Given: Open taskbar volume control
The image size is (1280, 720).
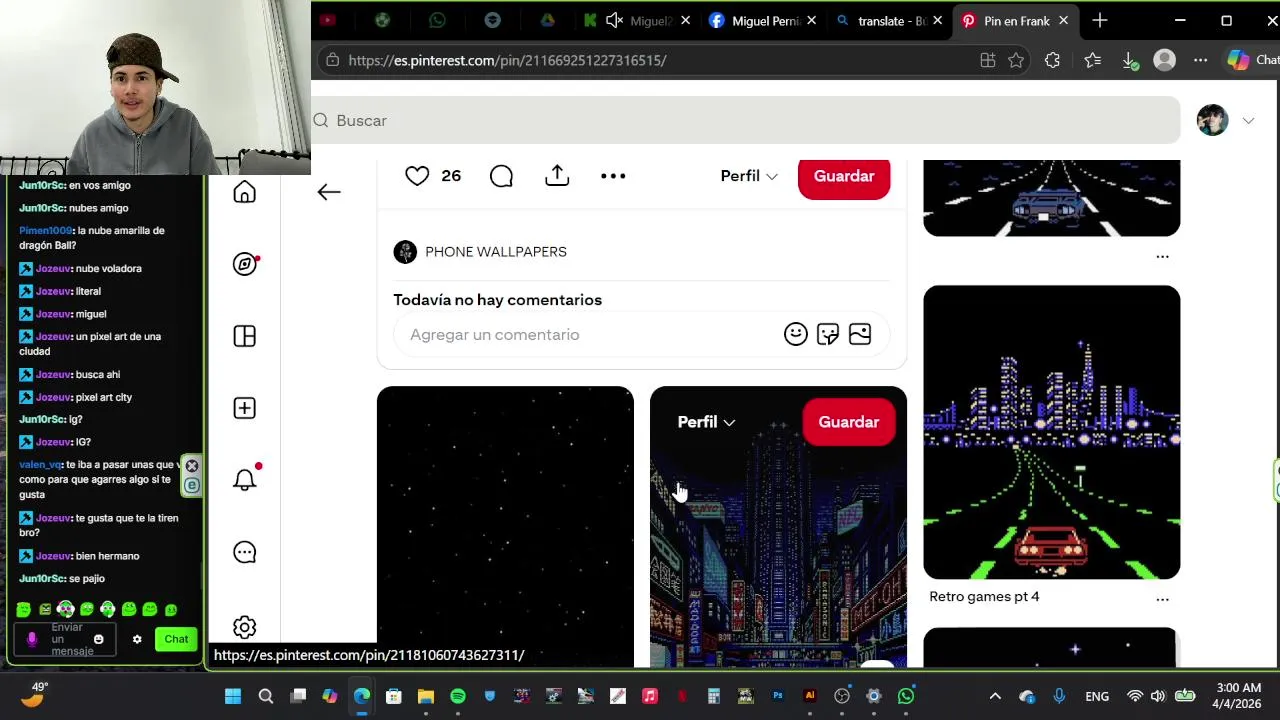Looking at the screenshot, I should pyautogui.click(x=1158, y=696).
